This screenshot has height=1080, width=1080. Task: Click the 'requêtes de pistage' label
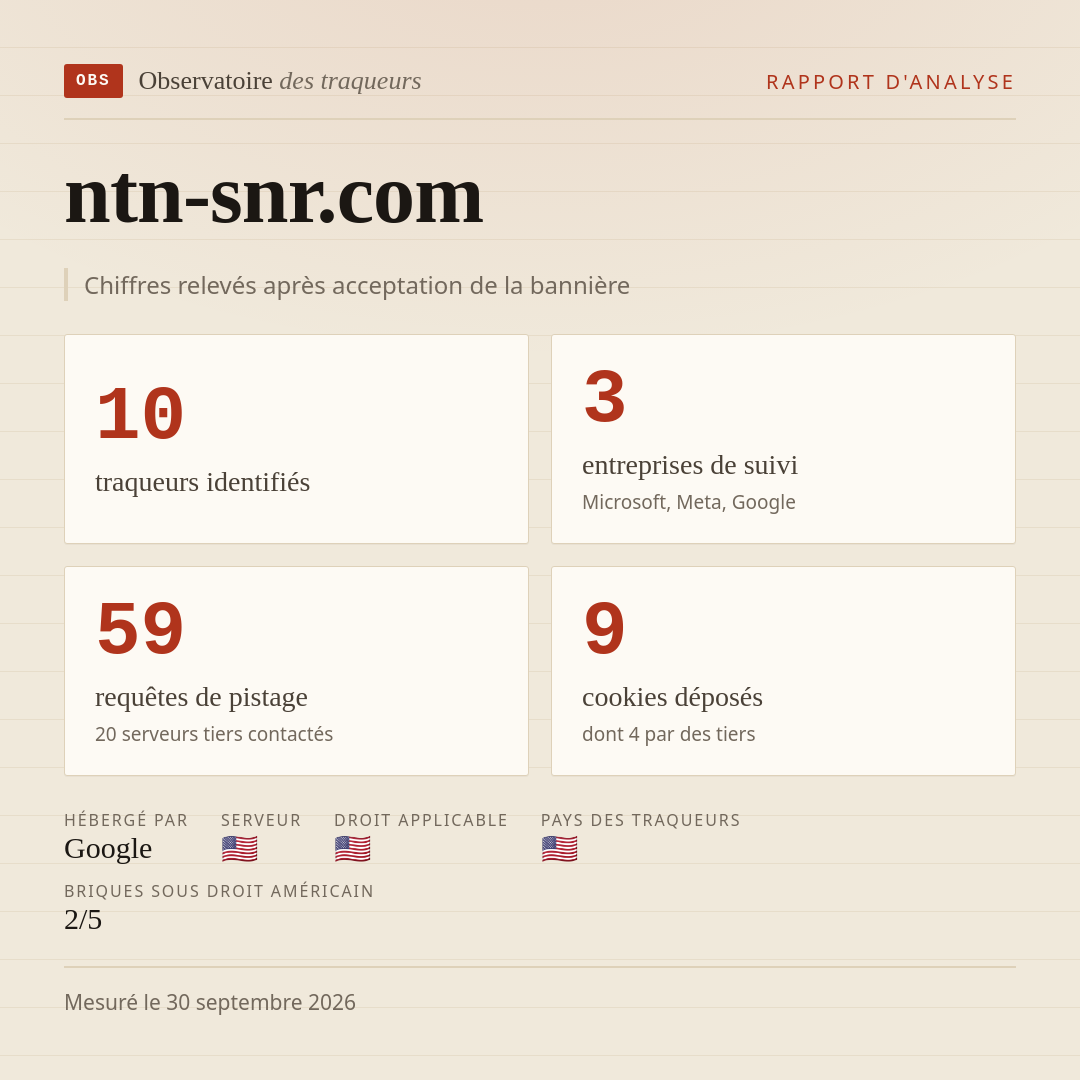point(201,697)
